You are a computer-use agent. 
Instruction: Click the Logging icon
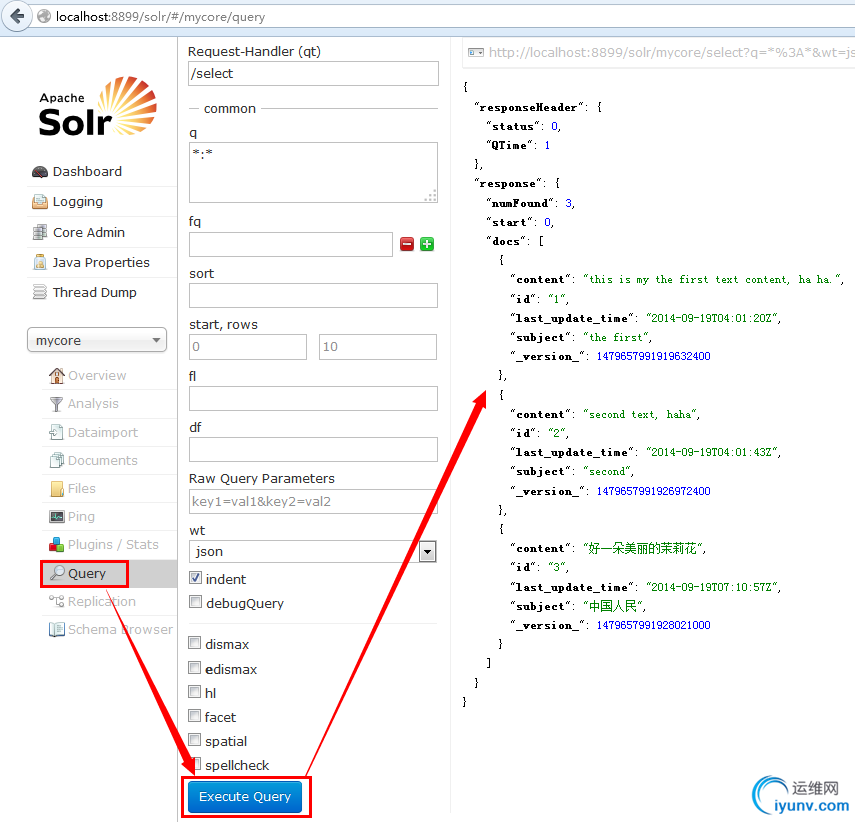point(39,202)
